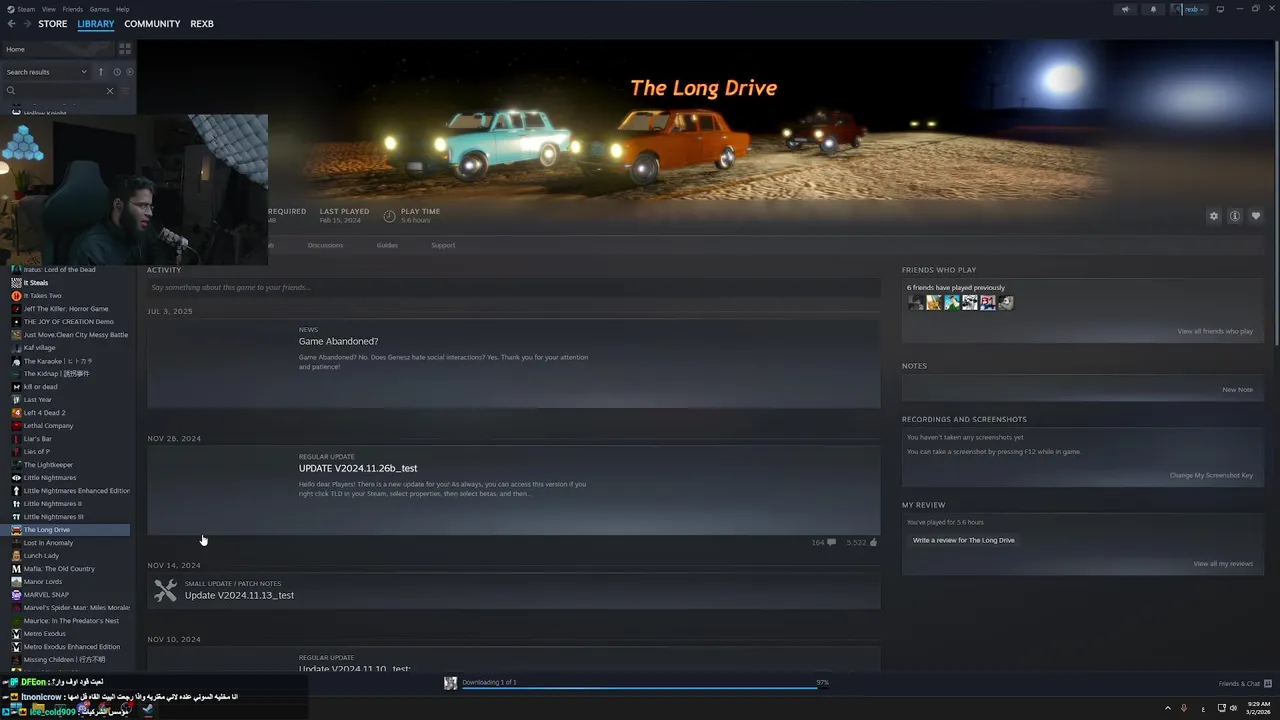Image resolution: width=1280 pixels, height=720 pixels.
Task: Open the download manager game icon
Action: (450, 683)
